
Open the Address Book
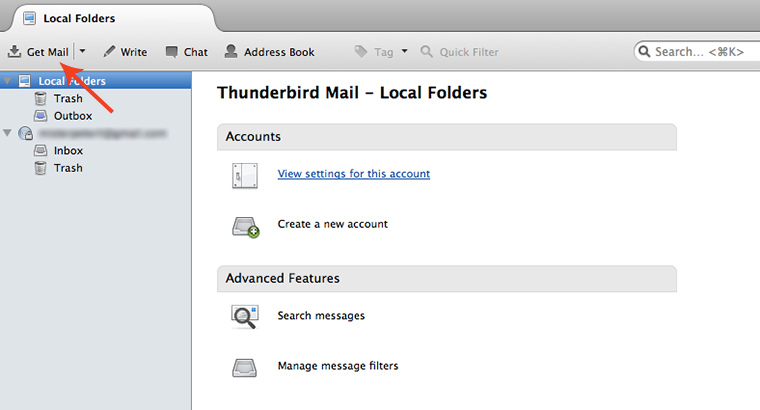point(269,52)
